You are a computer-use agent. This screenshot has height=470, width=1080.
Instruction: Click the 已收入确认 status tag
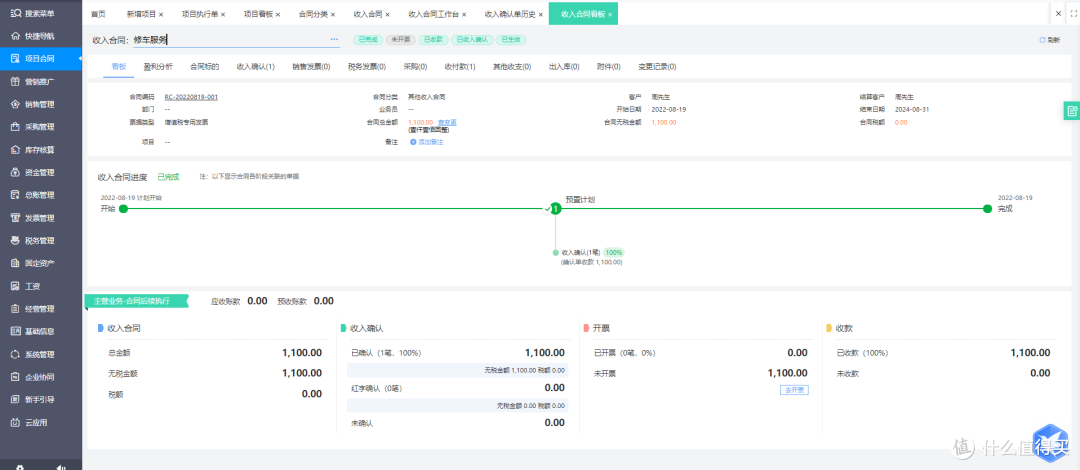[x=472, y=40]
